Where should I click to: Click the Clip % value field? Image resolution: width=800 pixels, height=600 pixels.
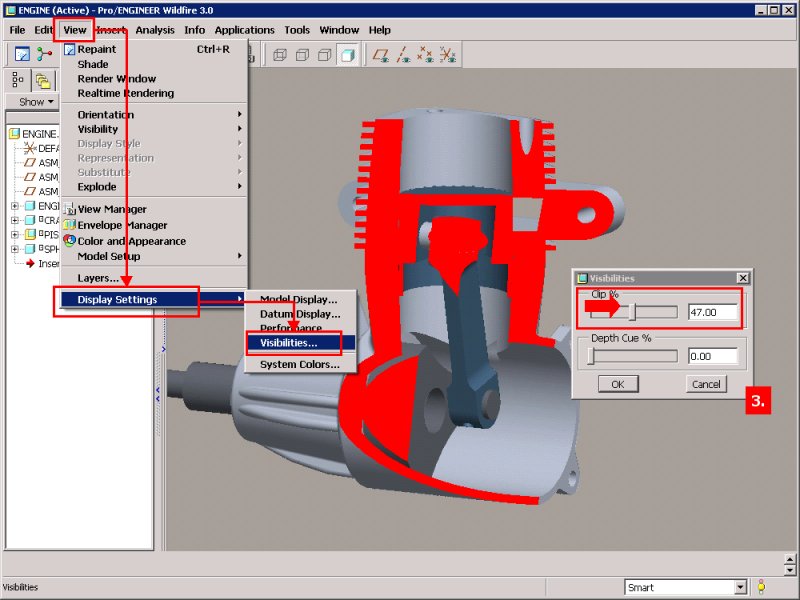[712, 312]
